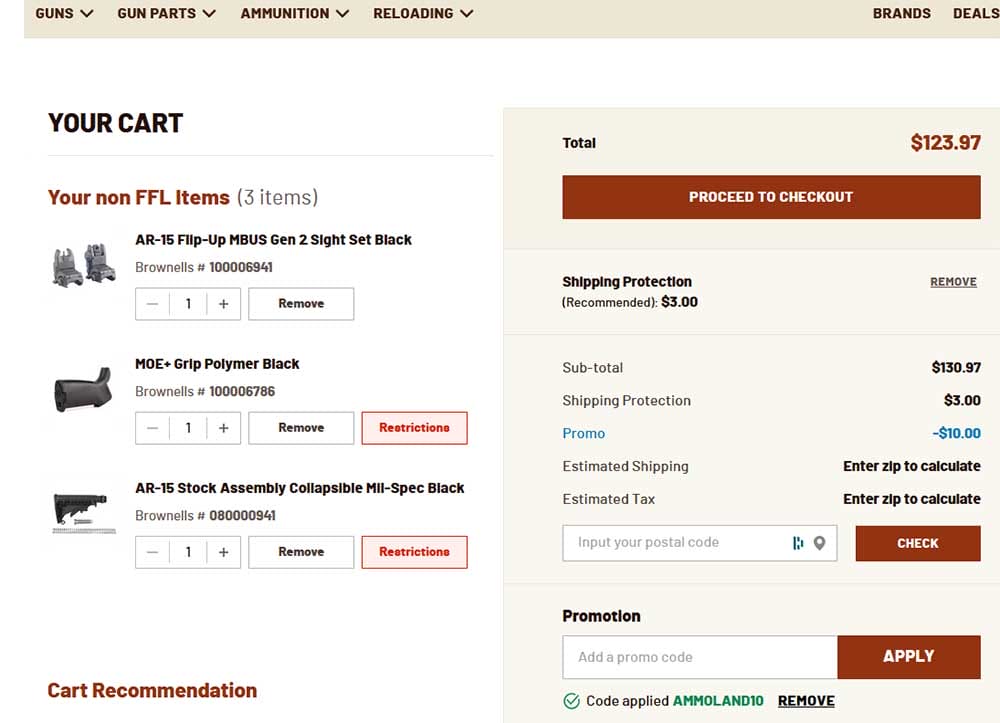Remove the applied AMMOLAND10 promo code
The image size is (1000, 723).
click(x=806, y=701)
